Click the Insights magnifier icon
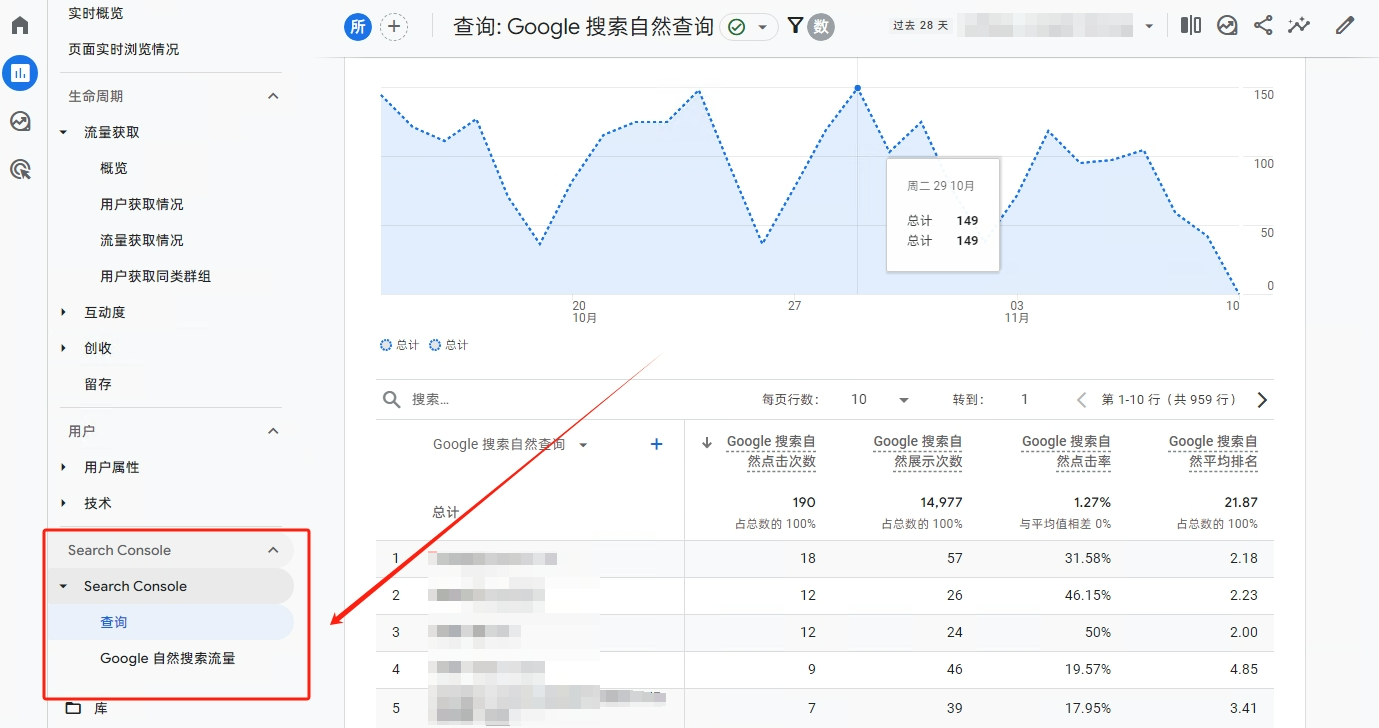The height and width of the screenshot is (728, 1379). click(x=1227, y=24)
